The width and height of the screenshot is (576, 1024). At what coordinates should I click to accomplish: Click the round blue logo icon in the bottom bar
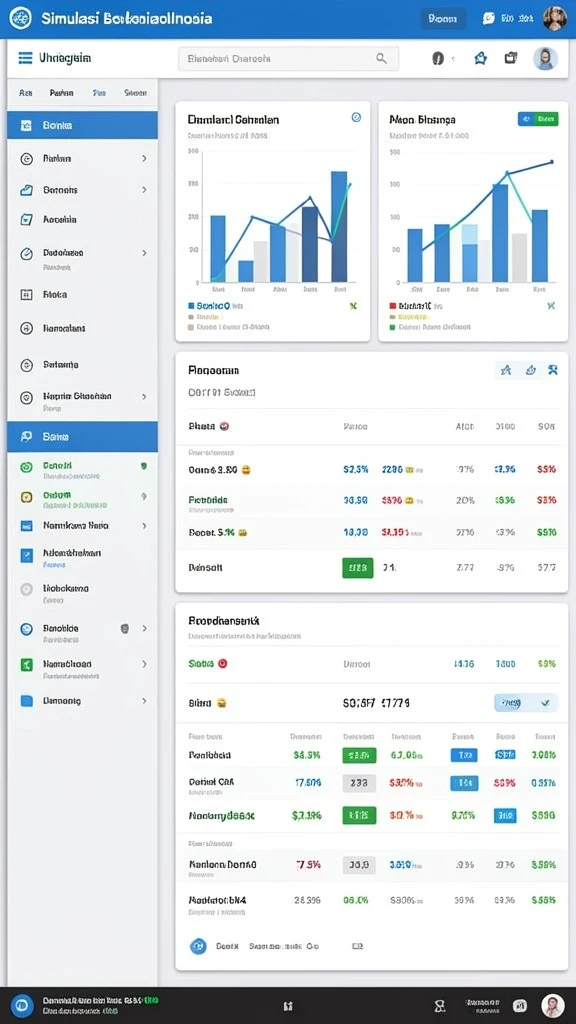tap(22, 1006)
